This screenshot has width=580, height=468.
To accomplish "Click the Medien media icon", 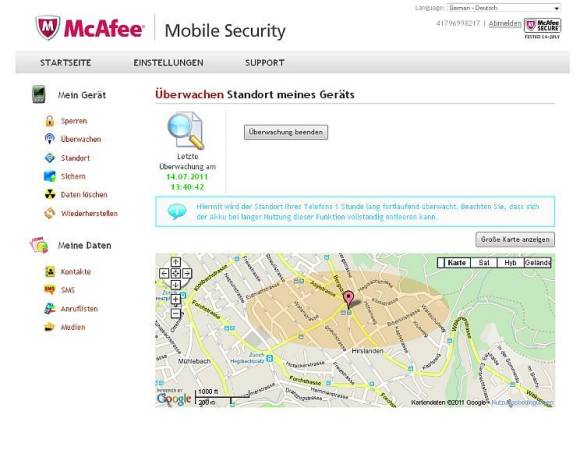I will (50, 327).
